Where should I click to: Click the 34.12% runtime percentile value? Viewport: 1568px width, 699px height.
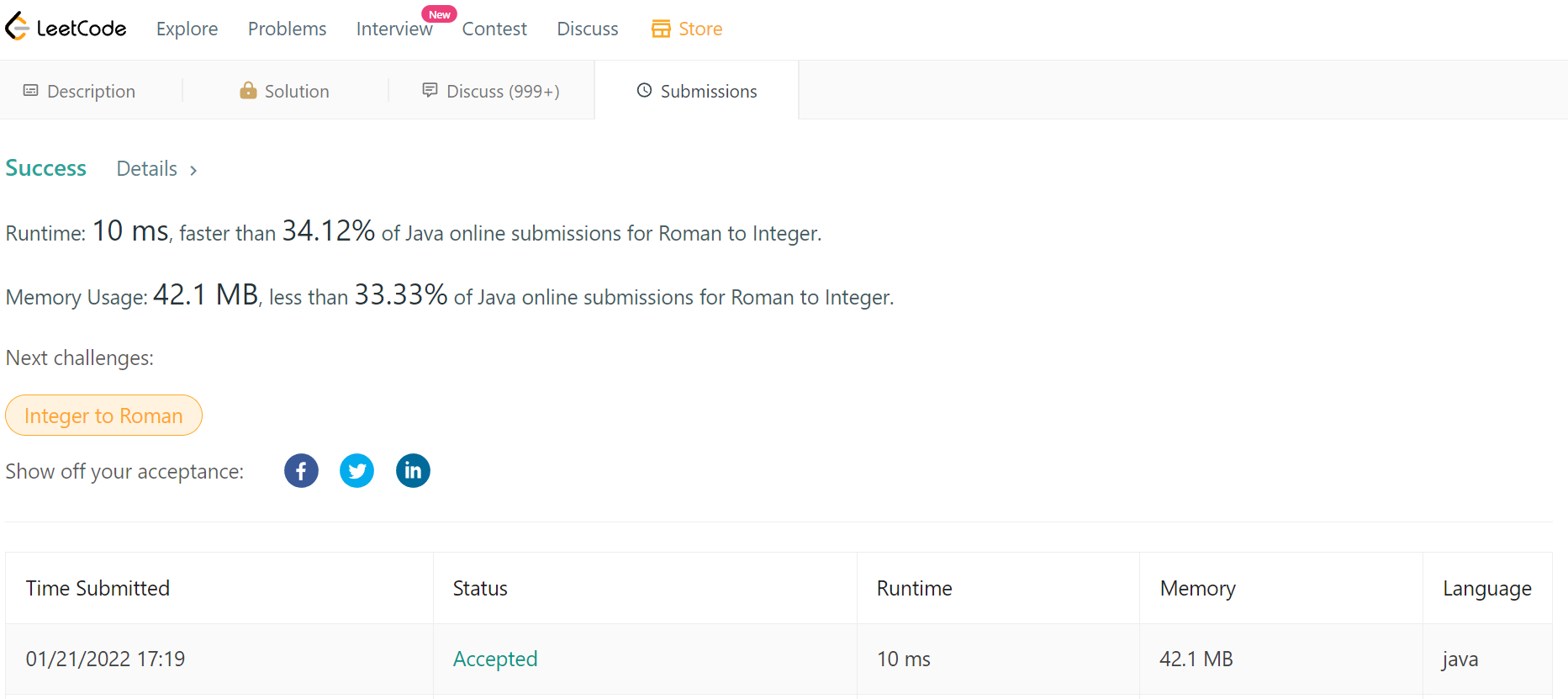click(328, 230)
